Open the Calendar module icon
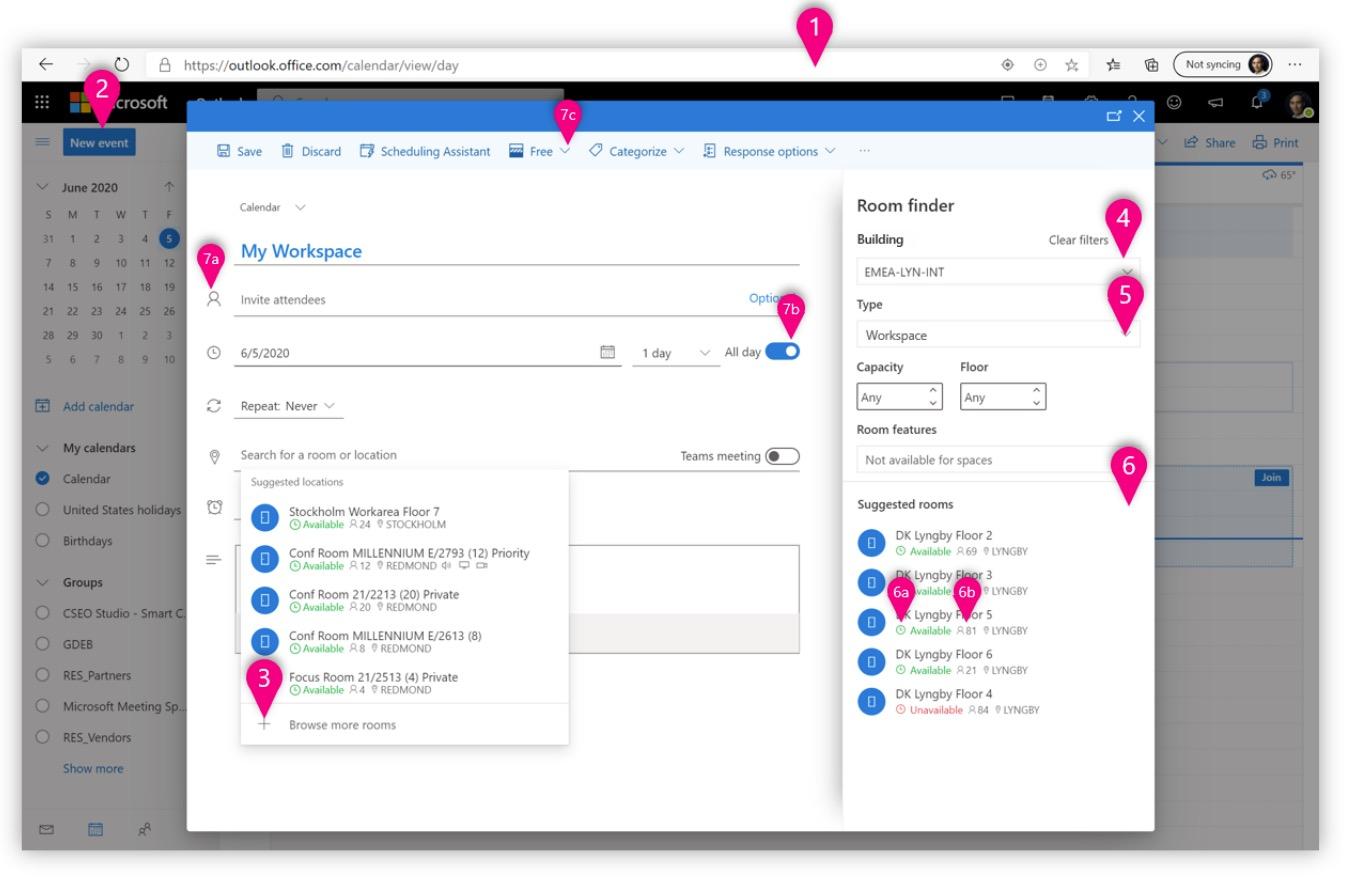1350x879 pixels. 95,829
